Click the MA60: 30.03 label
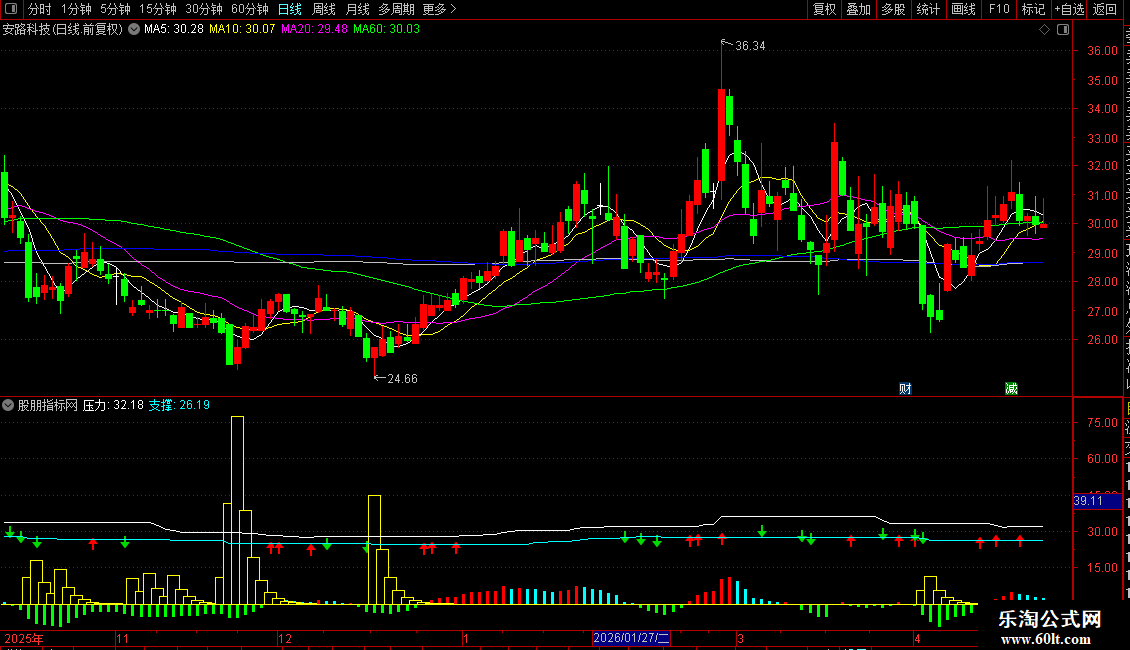The image size is (1130, 650). tap(386, 29)
